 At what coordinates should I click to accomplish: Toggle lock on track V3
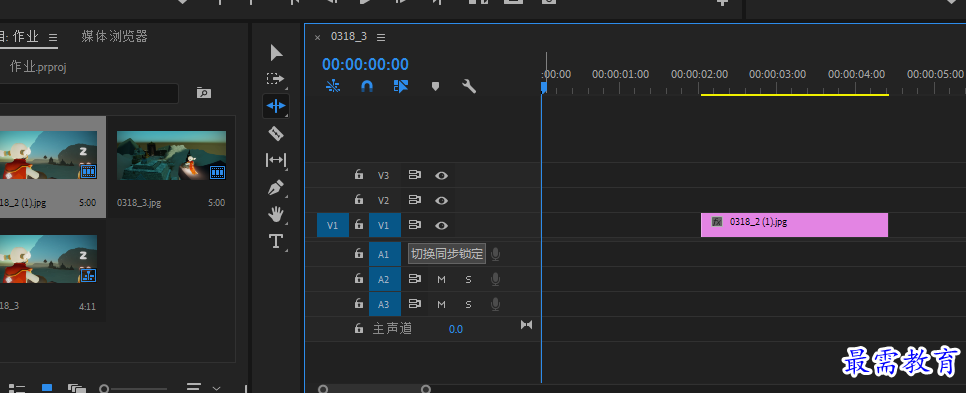[x=359, y=175]
